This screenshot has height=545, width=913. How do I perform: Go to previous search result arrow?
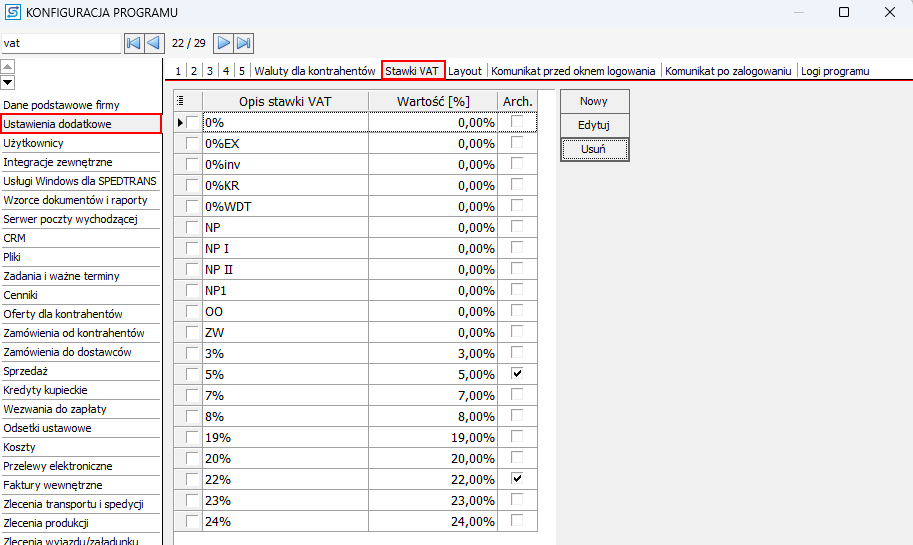pos(154,43)
